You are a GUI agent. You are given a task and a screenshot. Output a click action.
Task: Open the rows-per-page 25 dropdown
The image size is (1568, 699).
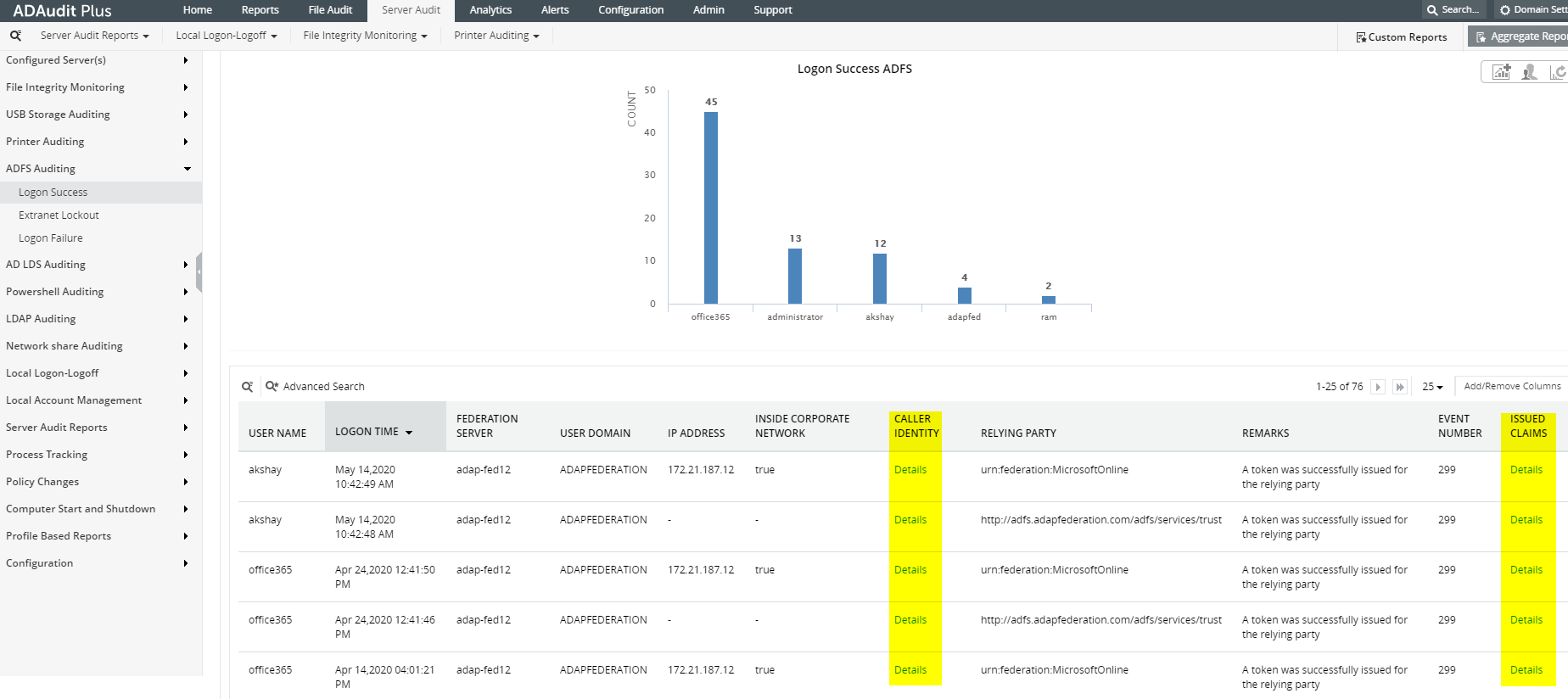[1432, 387]
